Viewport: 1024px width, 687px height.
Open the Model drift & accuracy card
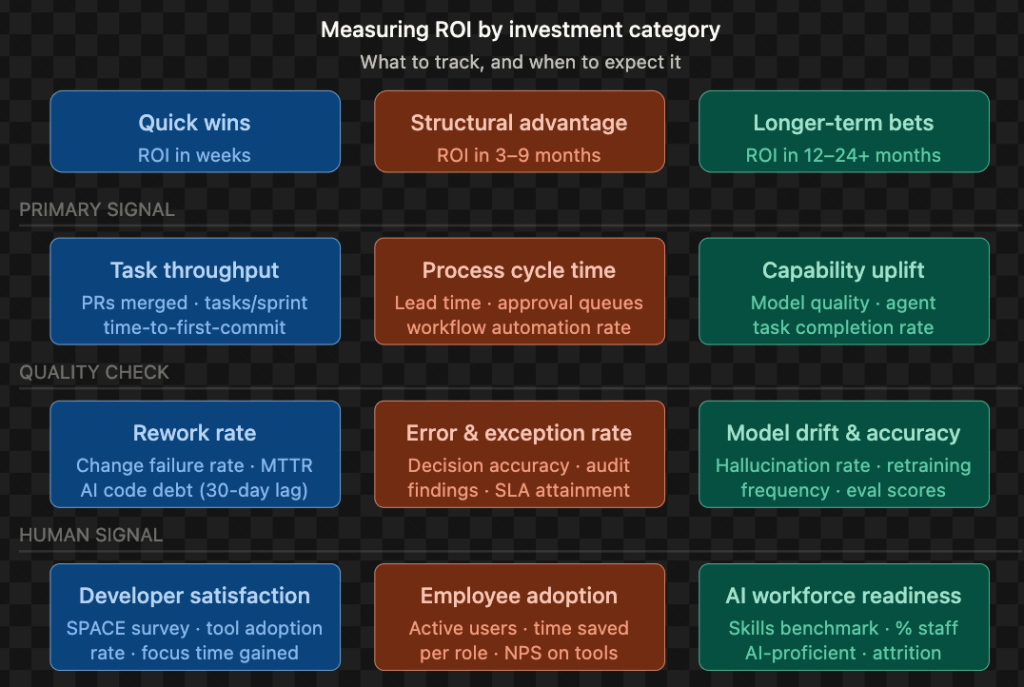[843, 454]
